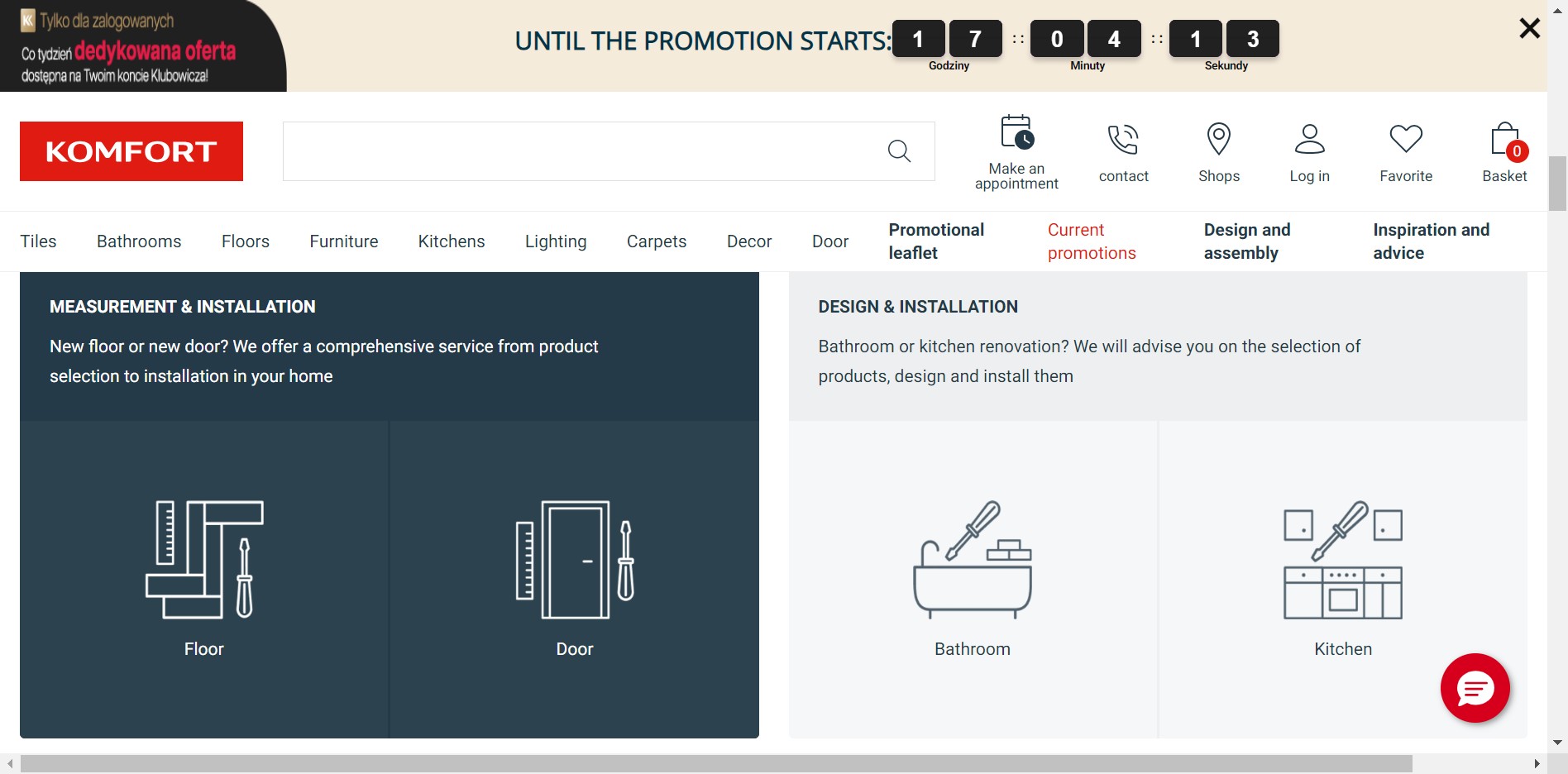Choose the Kitchen design installation tile

(1343, 579)
